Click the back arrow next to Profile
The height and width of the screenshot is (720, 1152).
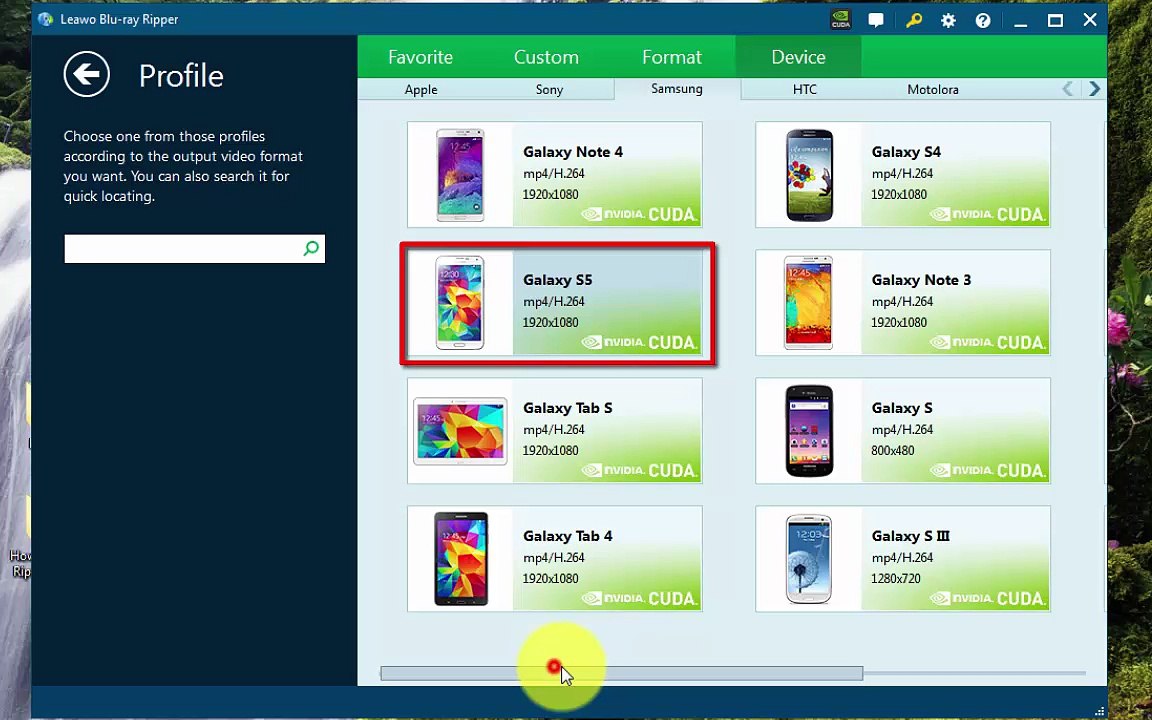coord(87,74)
